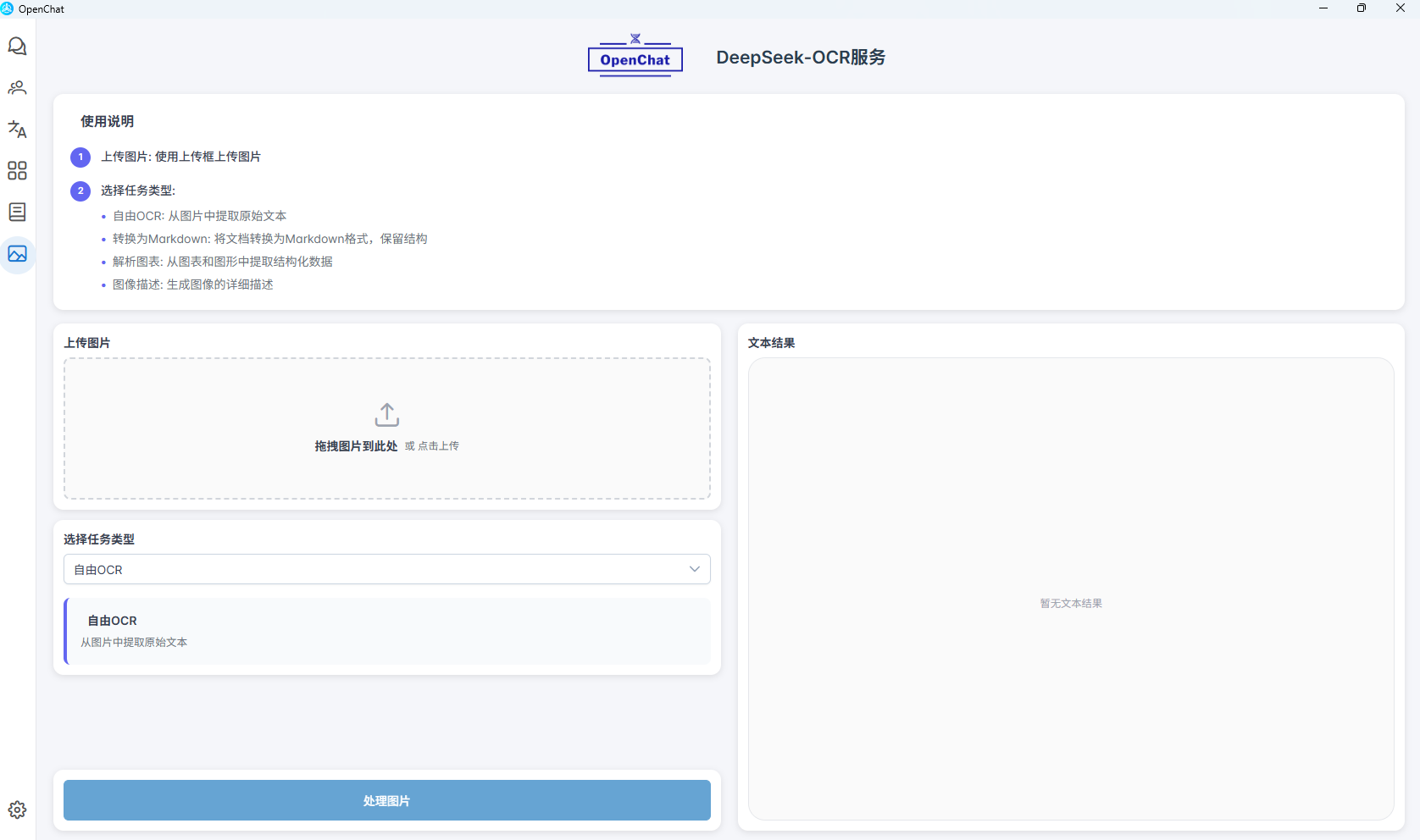This screenshot has height=840, width=1420.
Task: Click 或 点击上传 link text
Action: point(432,446)
